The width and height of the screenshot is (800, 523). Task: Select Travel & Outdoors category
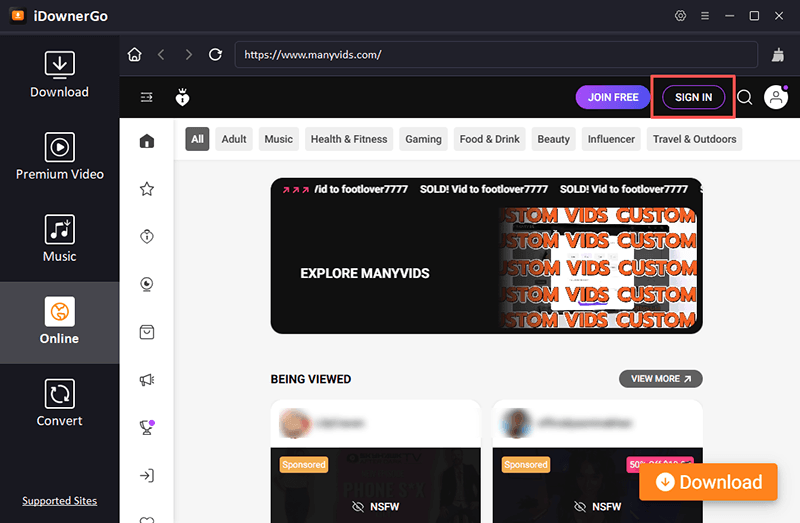click(694, 139)
